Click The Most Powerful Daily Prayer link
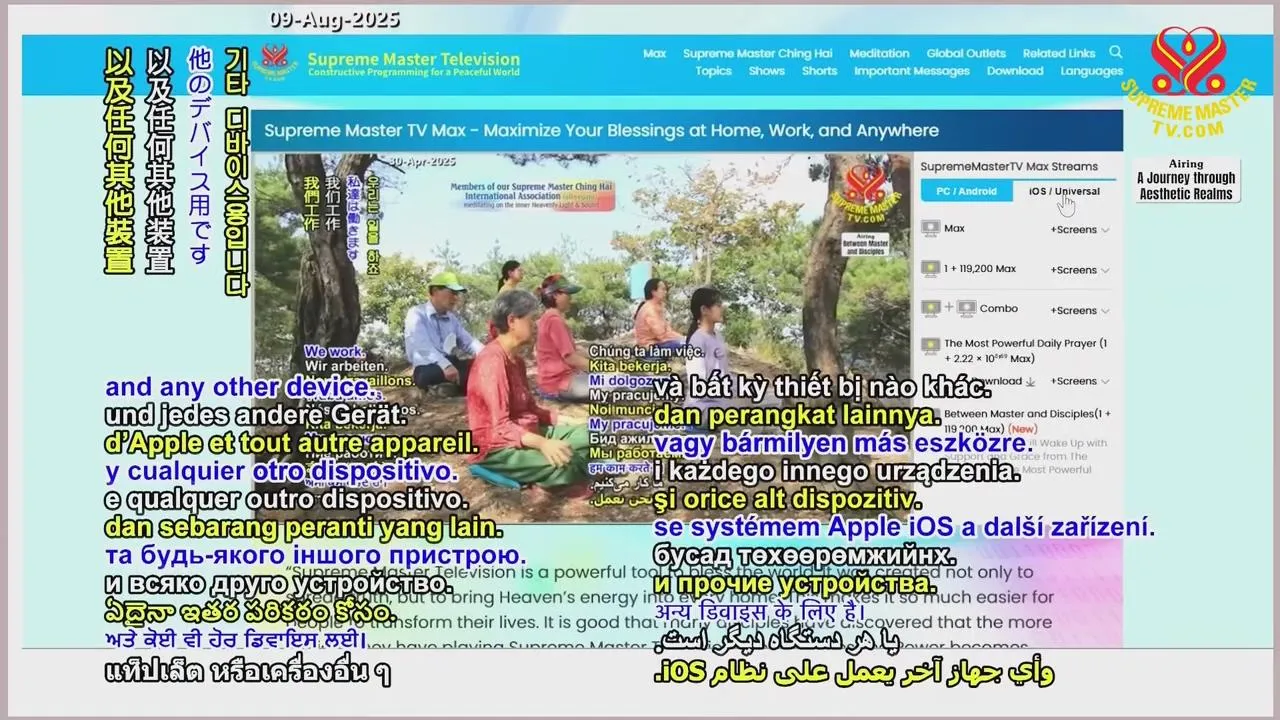 [1026, 351]
